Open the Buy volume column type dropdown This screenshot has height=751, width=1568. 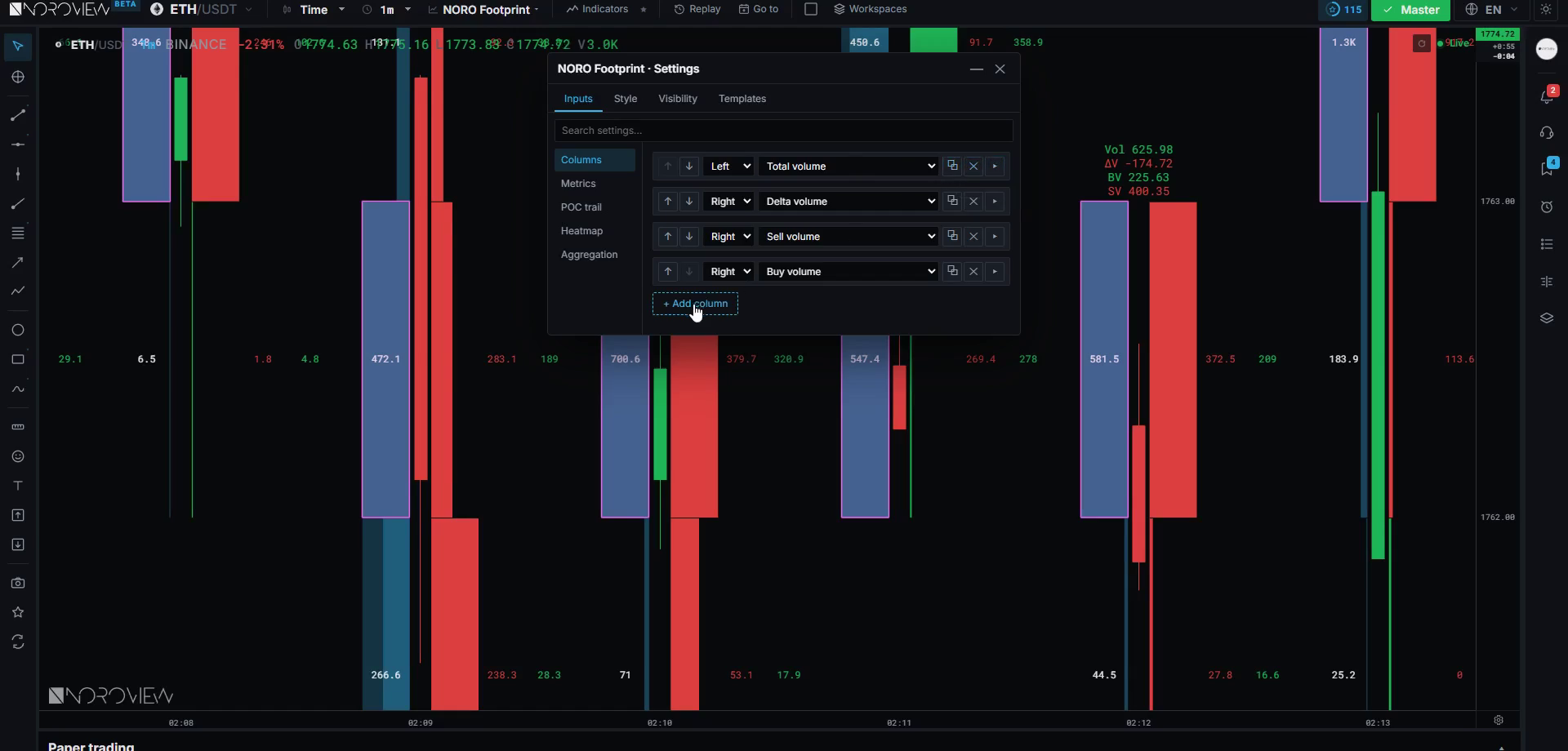[x=849, y=271]
